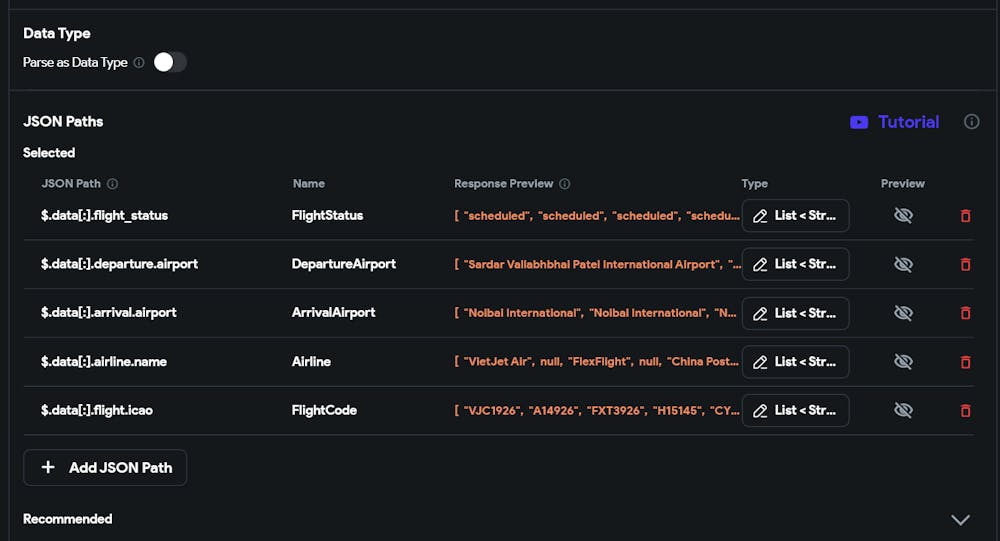
Task: Select the $.data[:].airline.name path field
Action: pyautogui.click(x=104, y=362)
